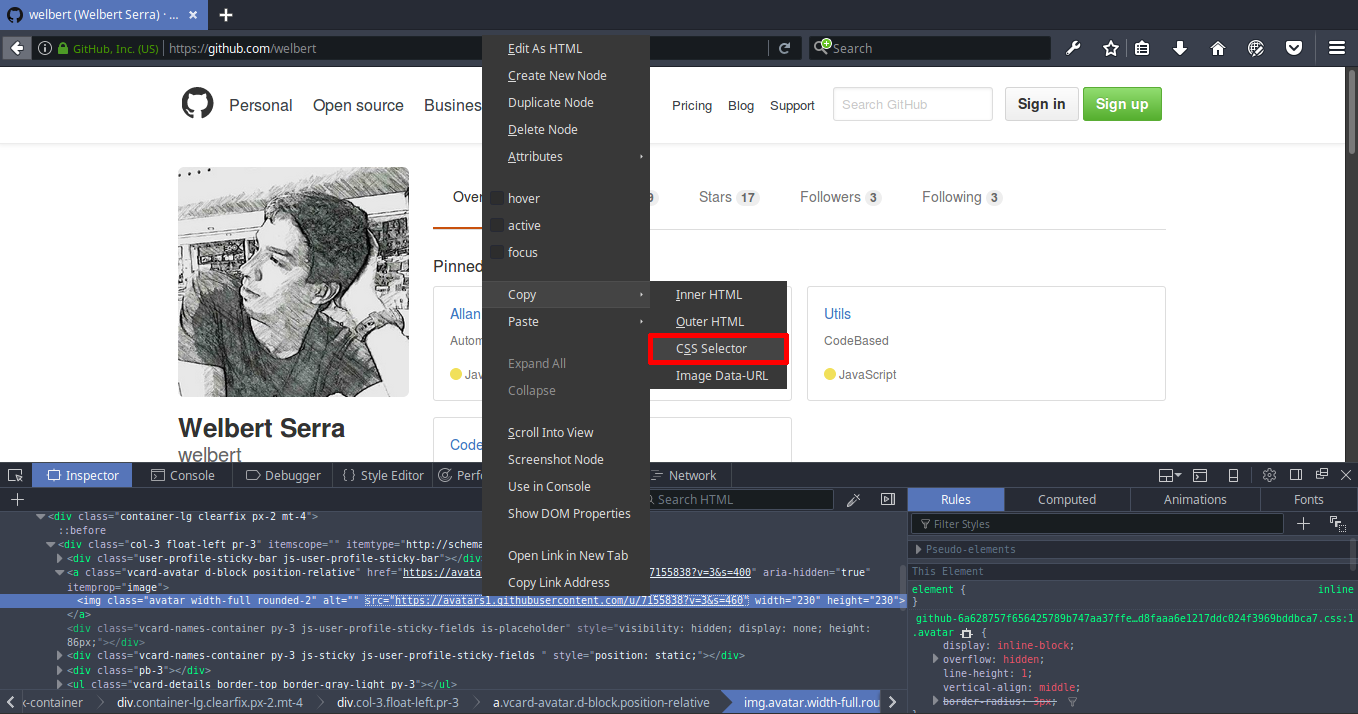The width and height of the screenshot is (1358, 714).
Task: Click the profile avatar image
Action: [x=293, y=282]
